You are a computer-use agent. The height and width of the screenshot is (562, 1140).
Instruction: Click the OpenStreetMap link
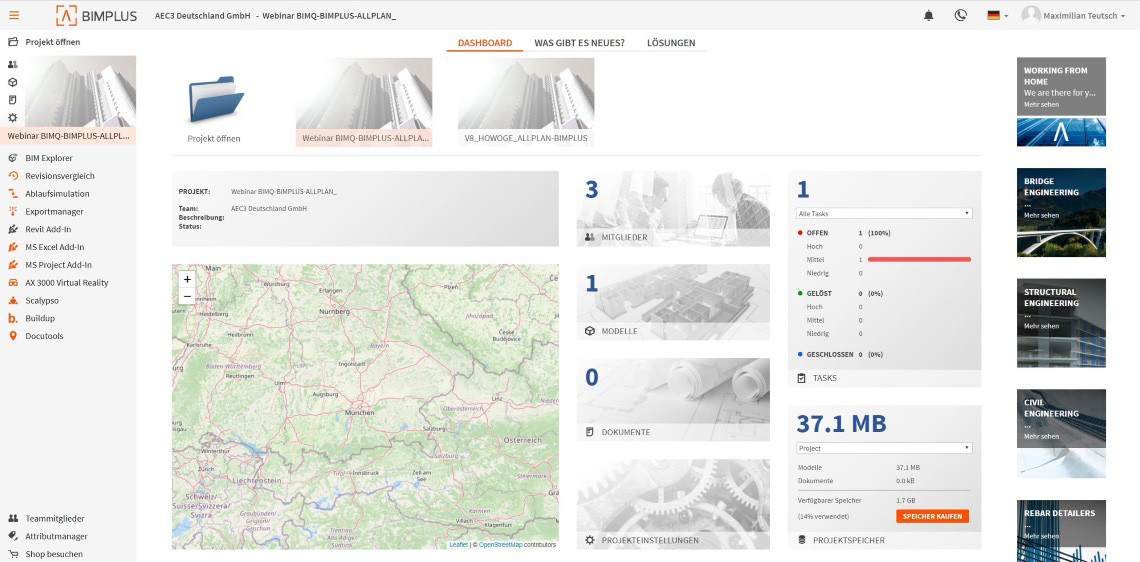coord(500,545)
